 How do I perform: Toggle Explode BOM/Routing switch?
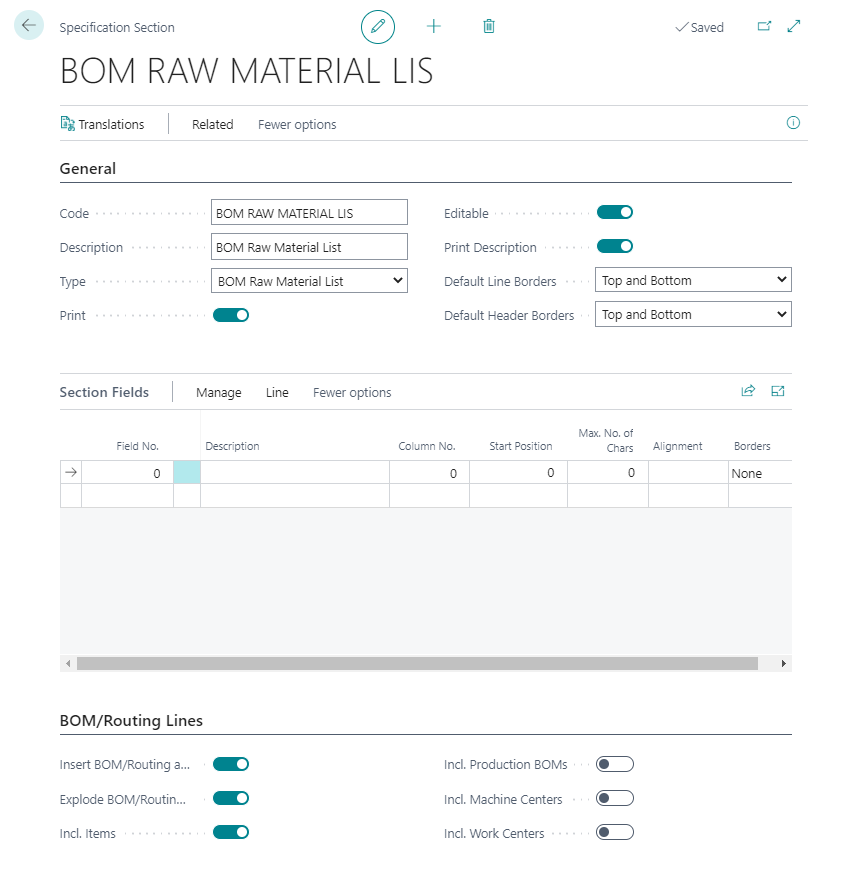231,799
